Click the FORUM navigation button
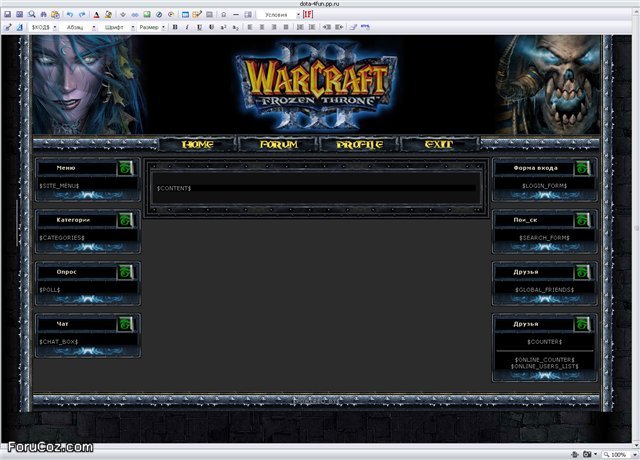The image size is (640, 460). [278, 144]
